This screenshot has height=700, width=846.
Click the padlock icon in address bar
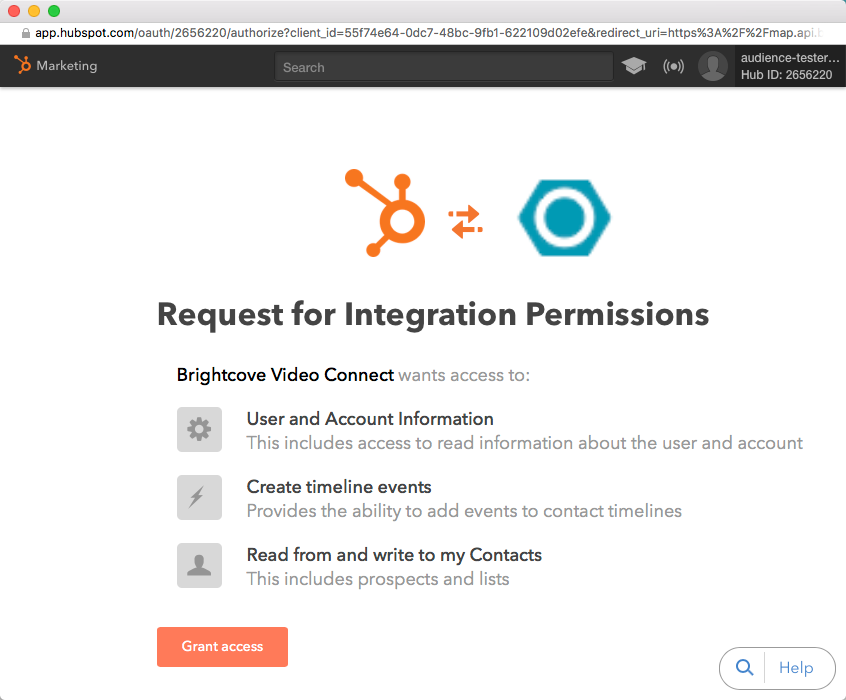26,32
